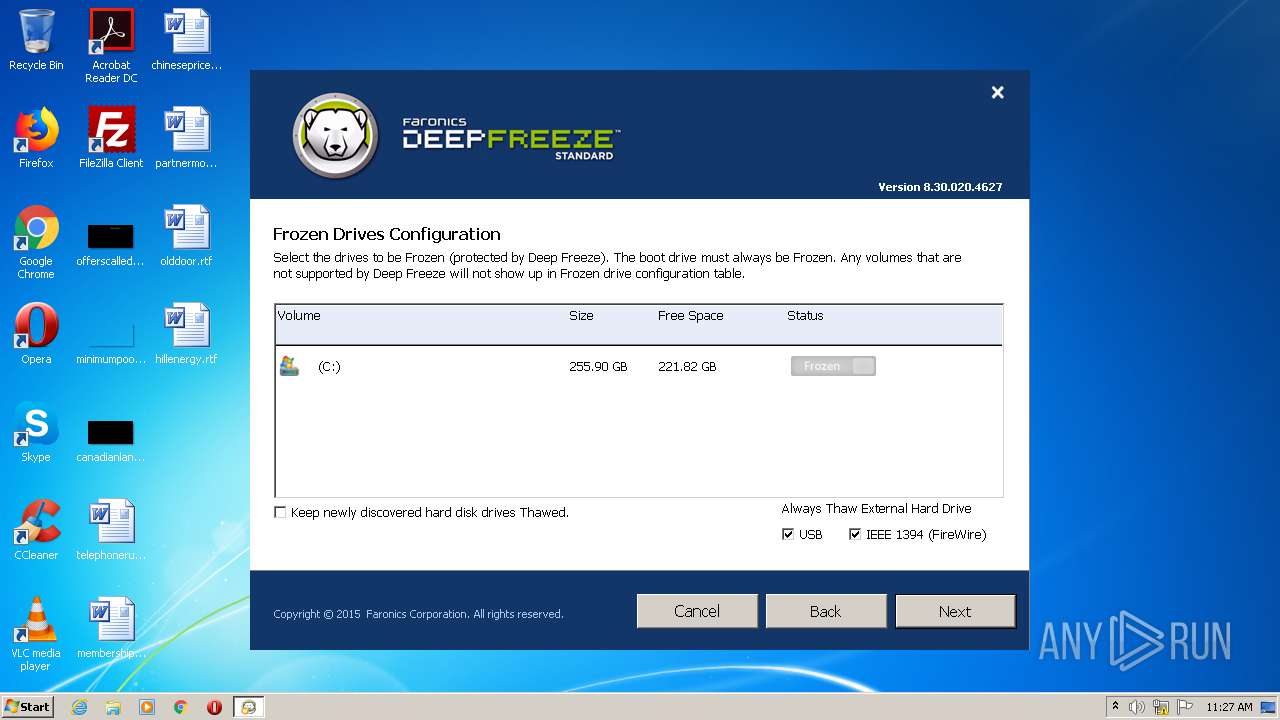
Task: Click the network status tray icon
Action: point(1161,707)
